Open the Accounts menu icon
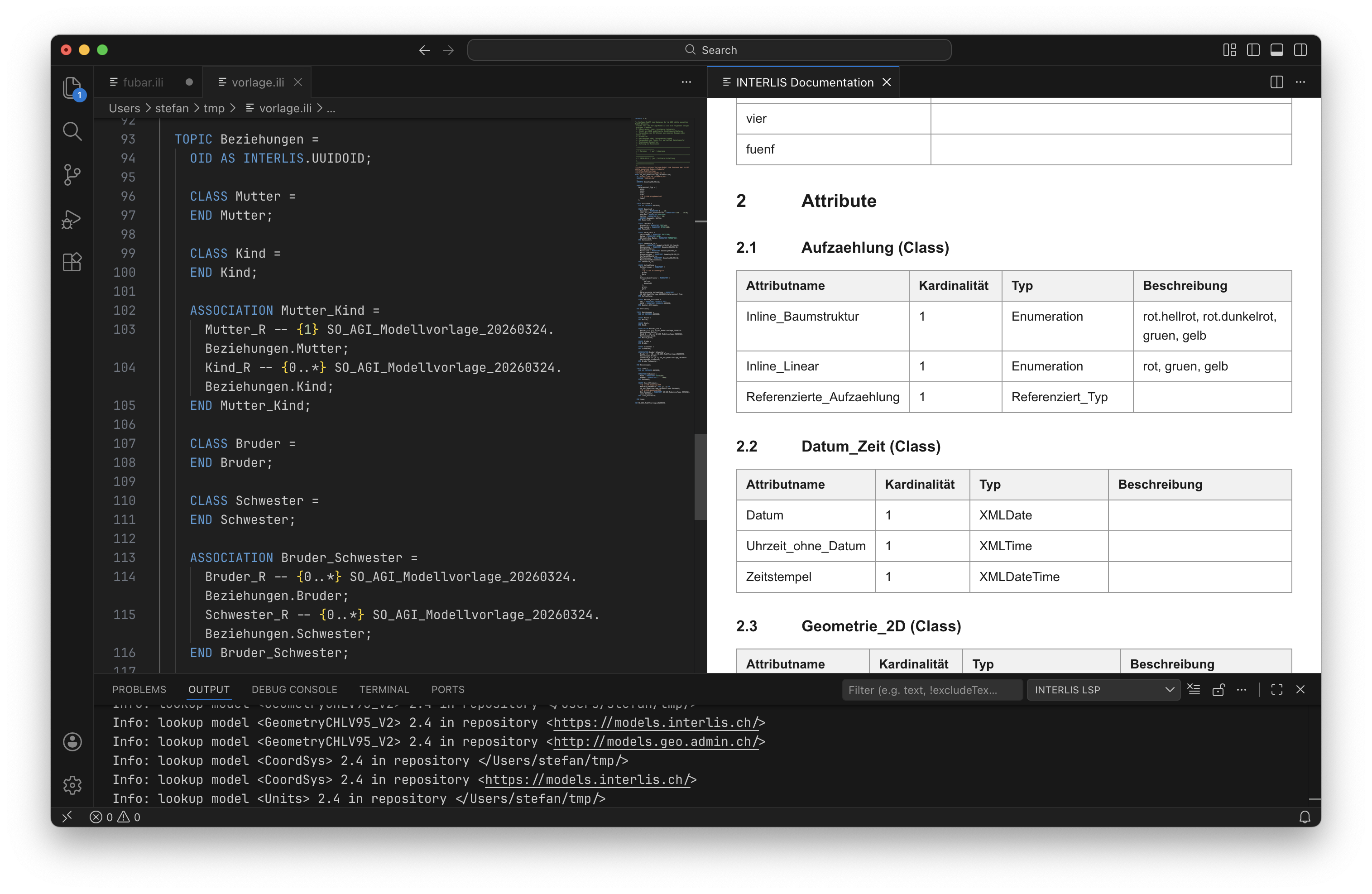Viewport: 1372px width, 894px height. (72, 741)
